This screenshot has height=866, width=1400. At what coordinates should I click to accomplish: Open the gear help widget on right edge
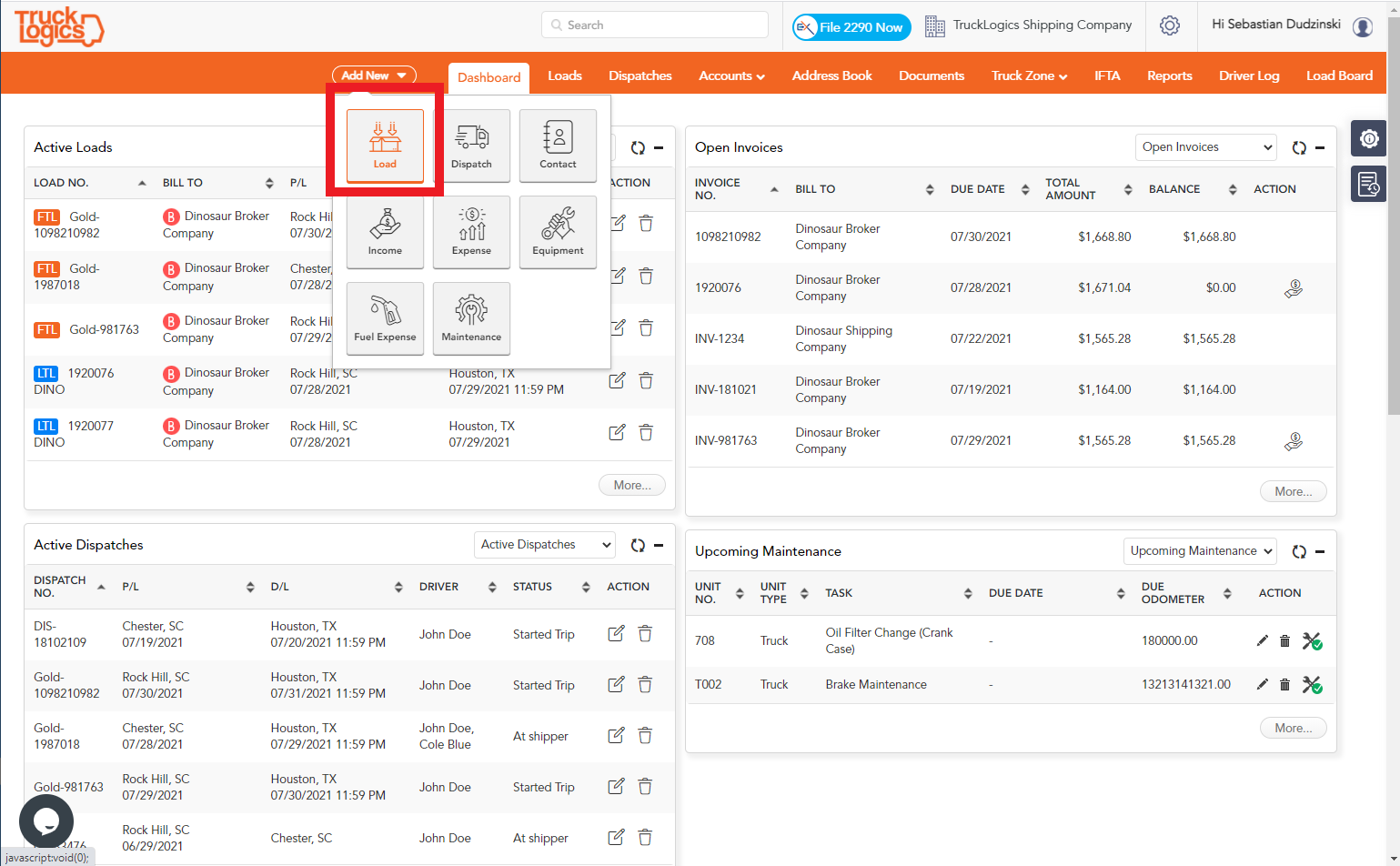tap(1368, 138)
